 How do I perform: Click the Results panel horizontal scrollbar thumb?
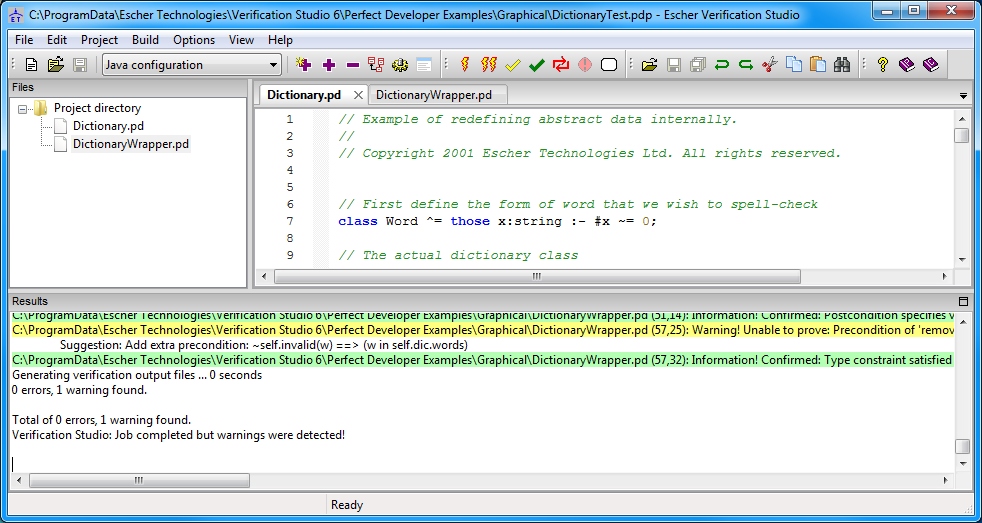tap(138, 481)
